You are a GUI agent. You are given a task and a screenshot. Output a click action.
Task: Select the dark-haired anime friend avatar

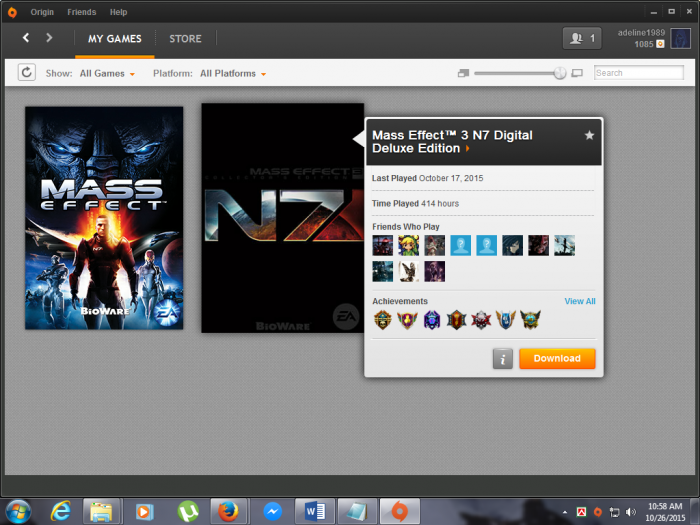(512, 246)
